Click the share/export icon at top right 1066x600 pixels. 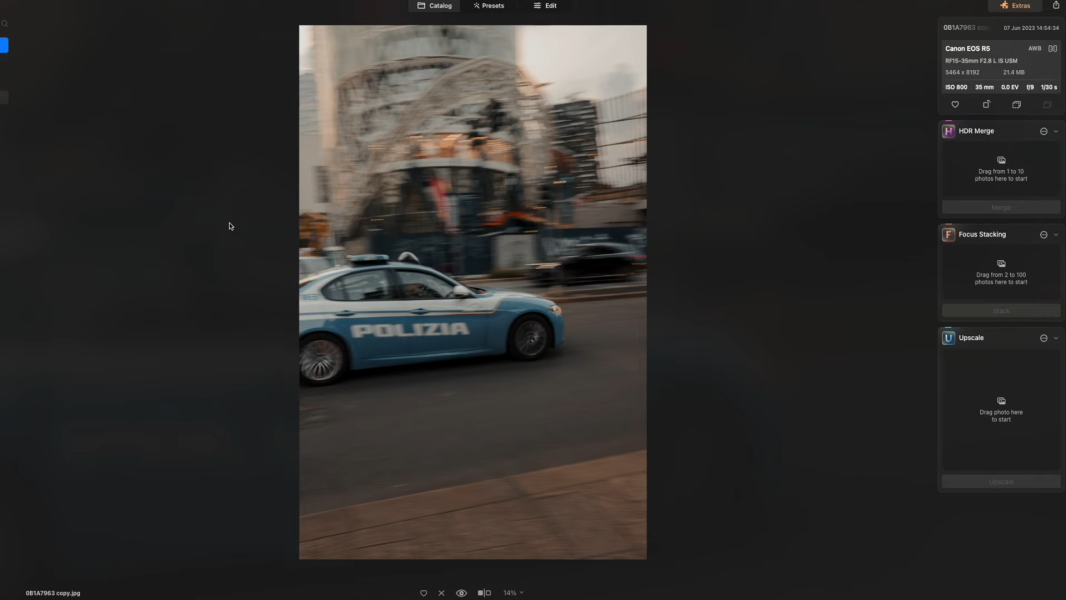pyautogui.click(x=1056, y=5)
